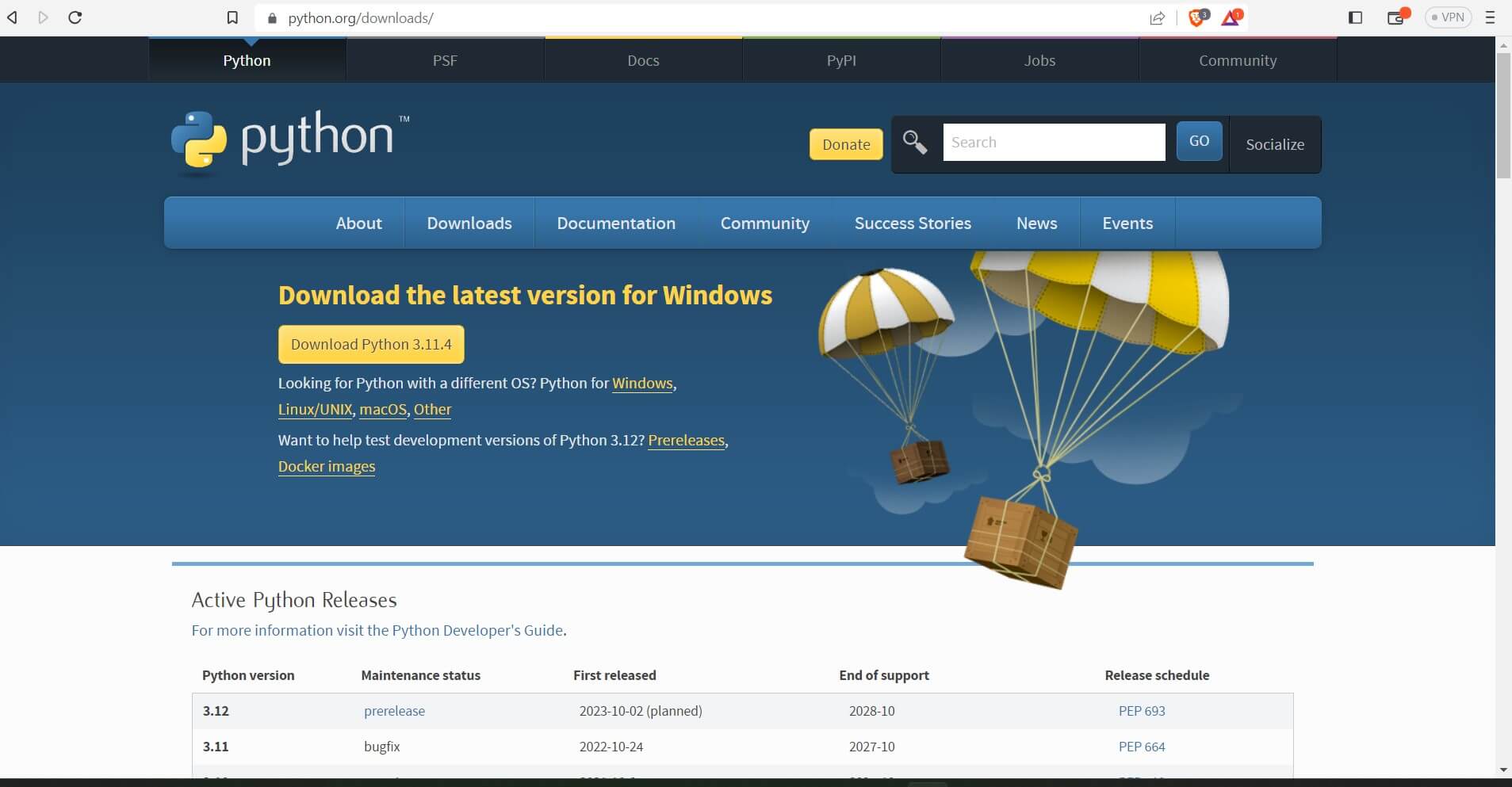Open the Prereleases link
The image size is (1512, 787).
[686, 441]
